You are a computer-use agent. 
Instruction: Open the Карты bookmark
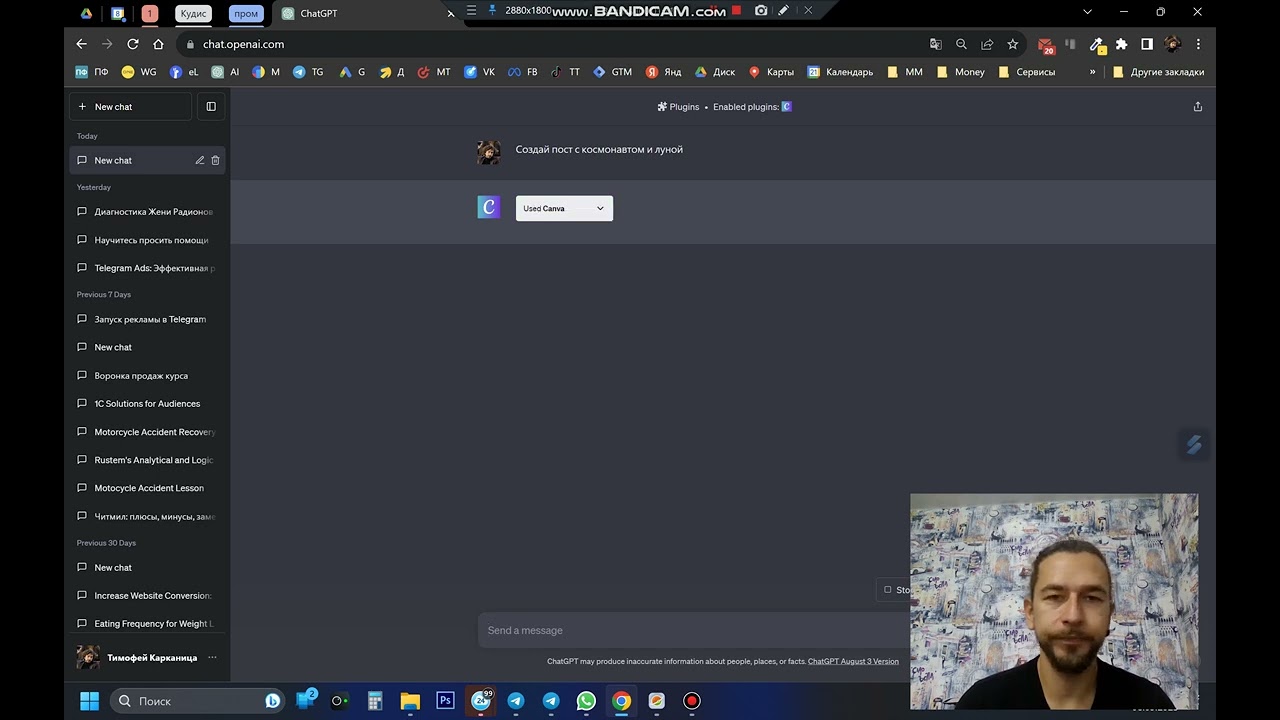click(x=771, y=72)
